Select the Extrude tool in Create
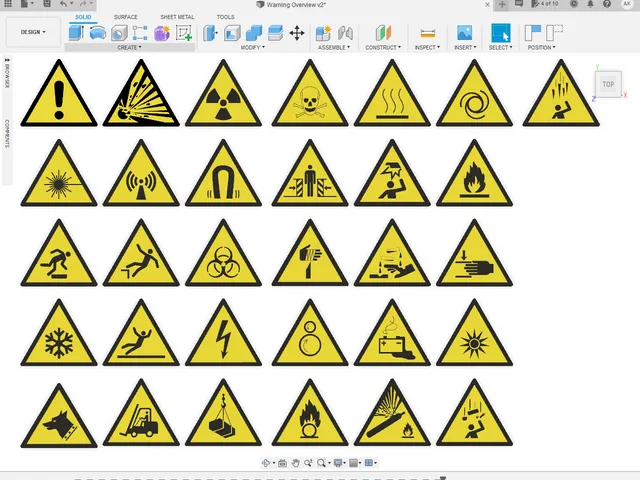This screenshot has height=480, width=640. pos(76,33)
